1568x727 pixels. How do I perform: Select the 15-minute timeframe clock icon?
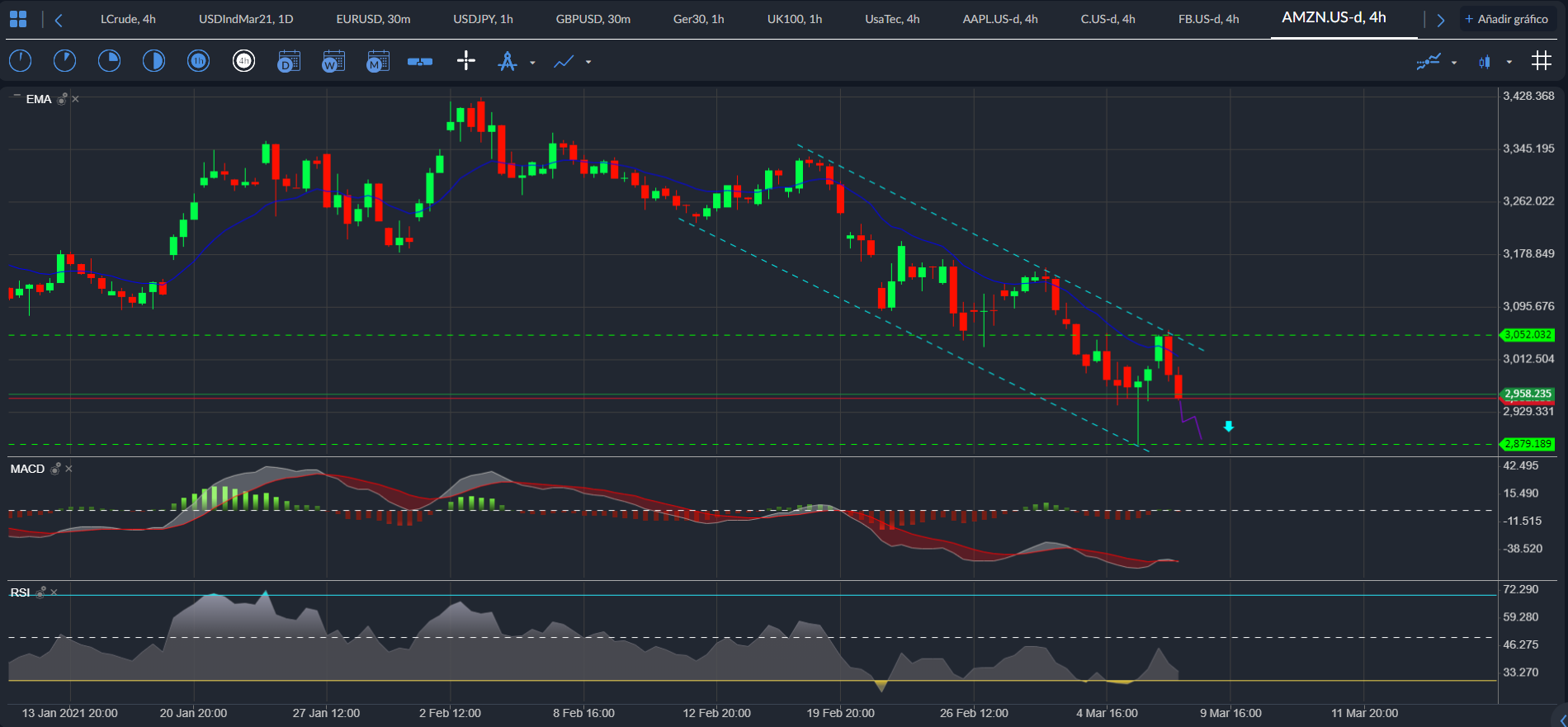click(109, 60)
